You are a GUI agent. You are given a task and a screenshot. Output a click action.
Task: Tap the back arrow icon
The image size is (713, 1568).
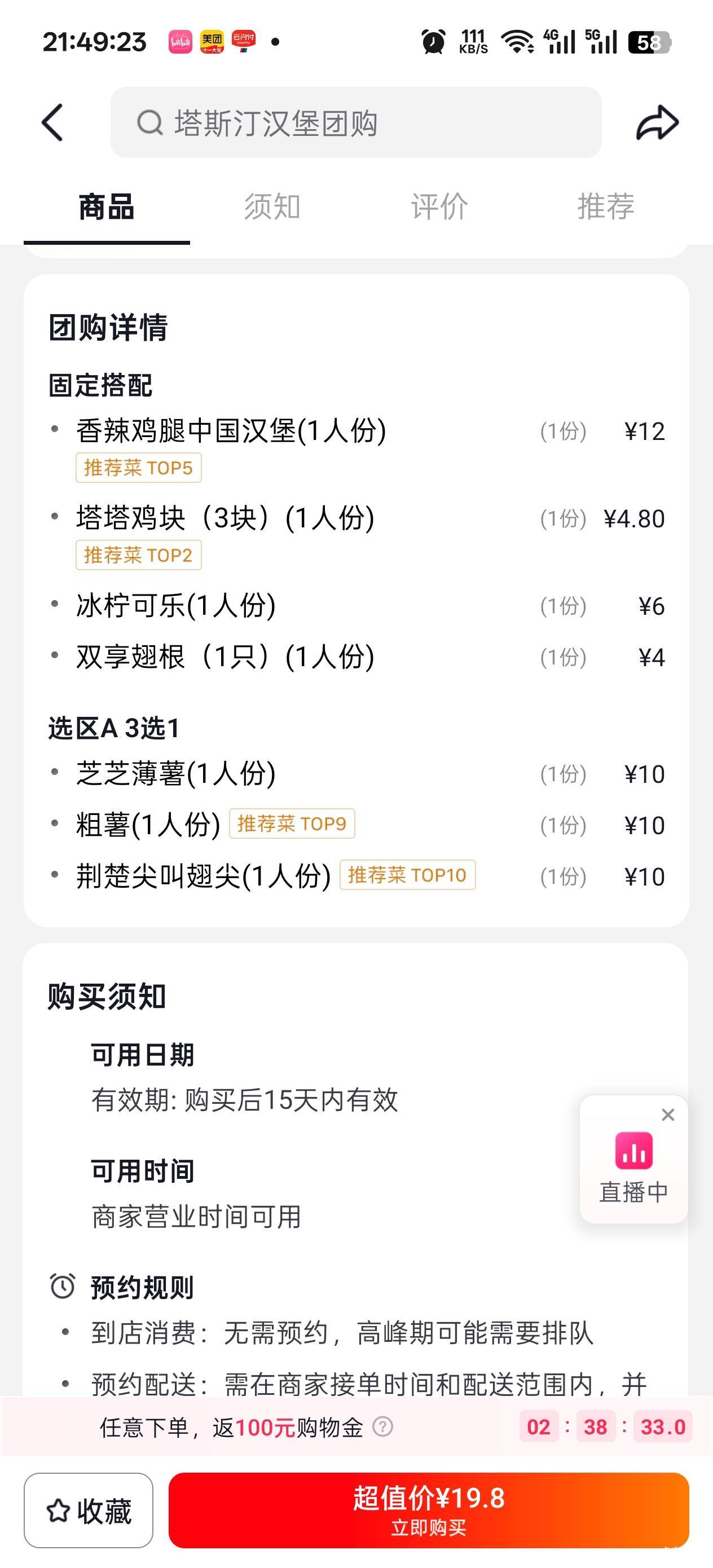click(52, 122)
